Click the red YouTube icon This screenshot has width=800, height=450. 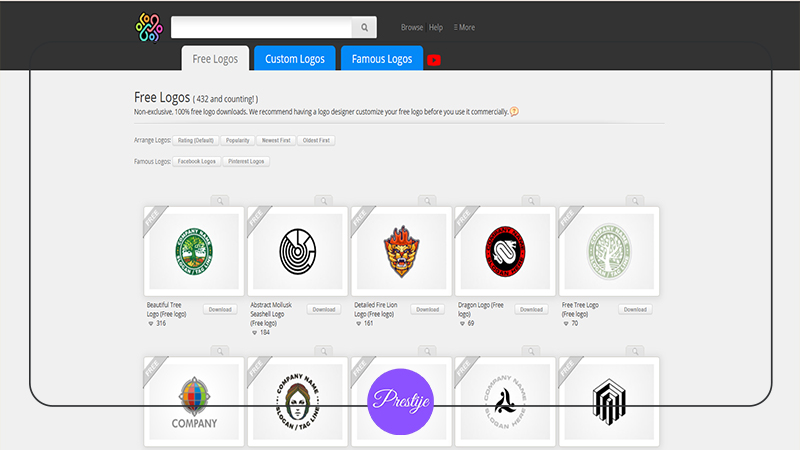pos(434,60)
